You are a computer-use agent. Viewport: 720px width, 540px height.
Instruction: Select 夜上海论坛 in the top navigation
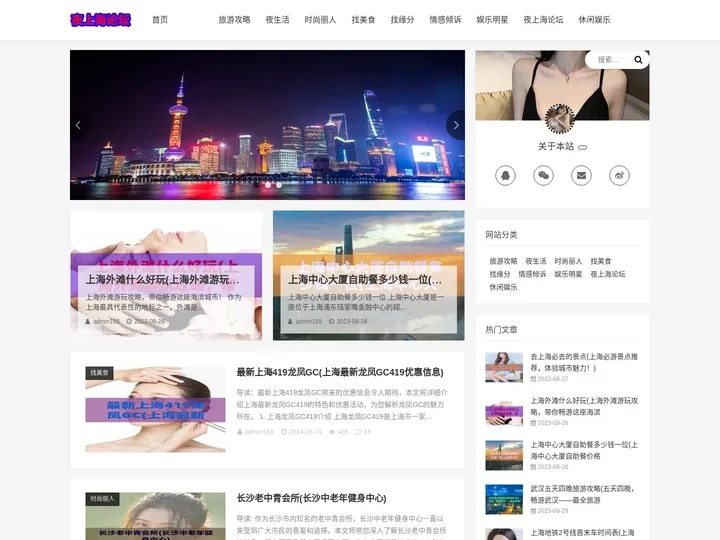(x=543, y=20)
